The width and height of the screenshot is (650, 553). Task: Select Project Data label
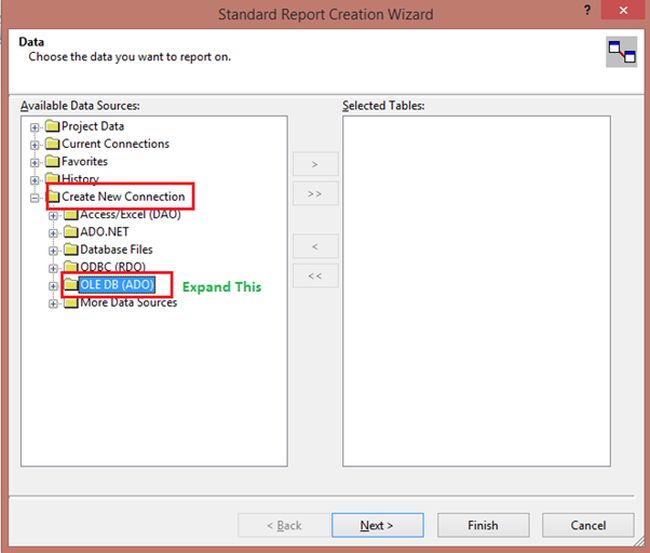coord(93,126)
